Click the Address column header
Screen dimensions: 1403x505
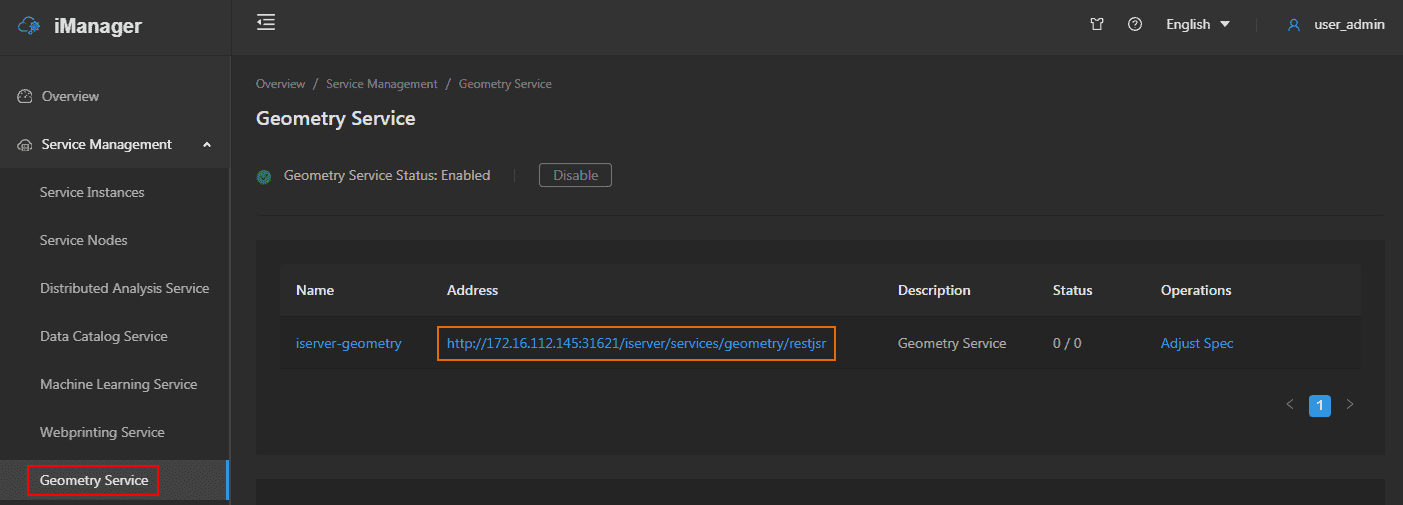pyautogui.click(x=472, y=290)
